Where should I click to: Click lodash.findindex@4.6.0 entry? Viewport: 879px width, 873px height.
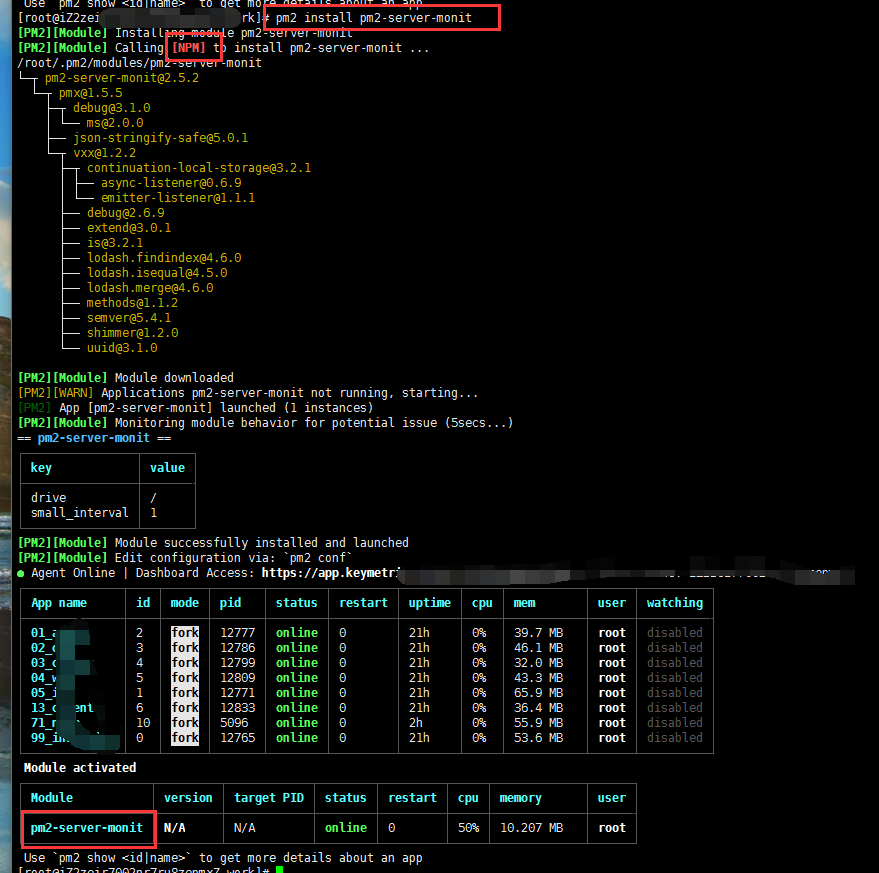point(164,258)
